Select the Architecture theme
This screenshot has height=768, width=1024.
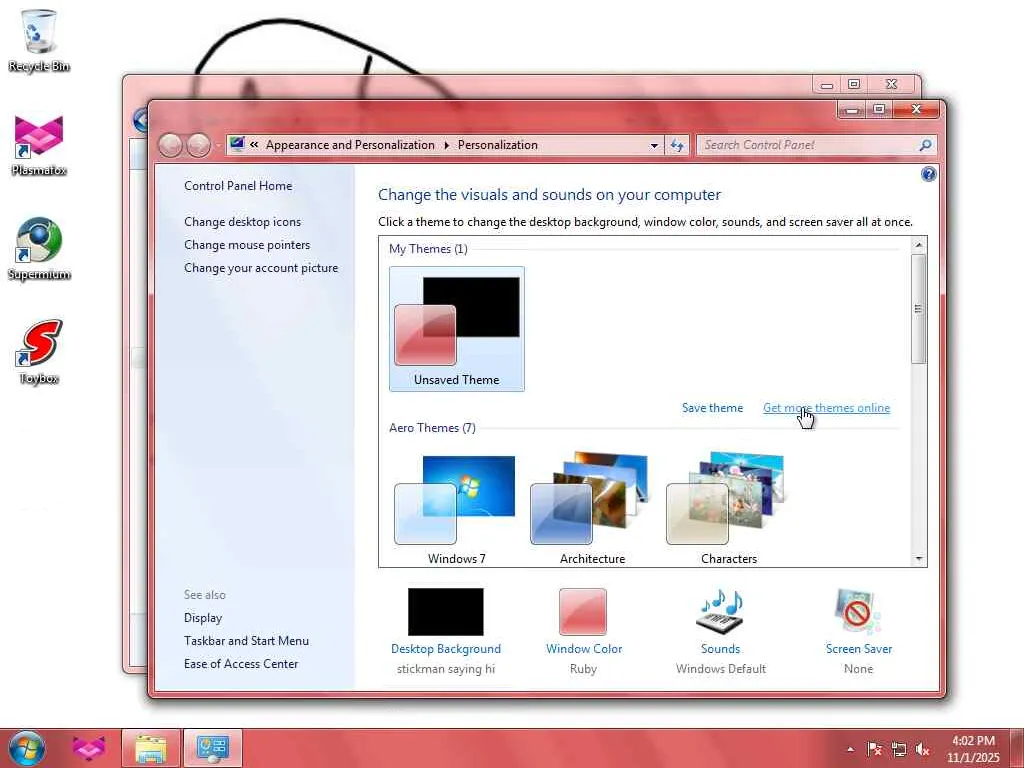592,509
